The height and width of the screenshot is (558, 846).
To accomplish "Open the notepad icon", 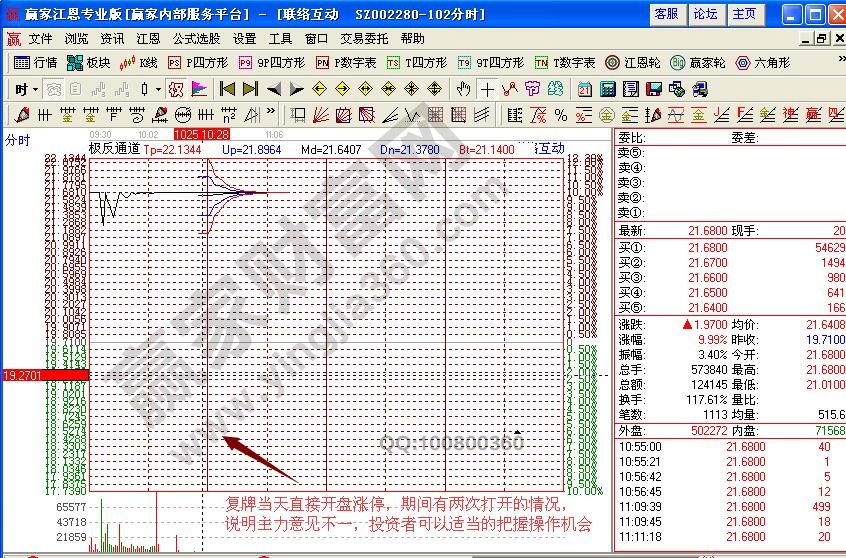I will tap(631, 89).
